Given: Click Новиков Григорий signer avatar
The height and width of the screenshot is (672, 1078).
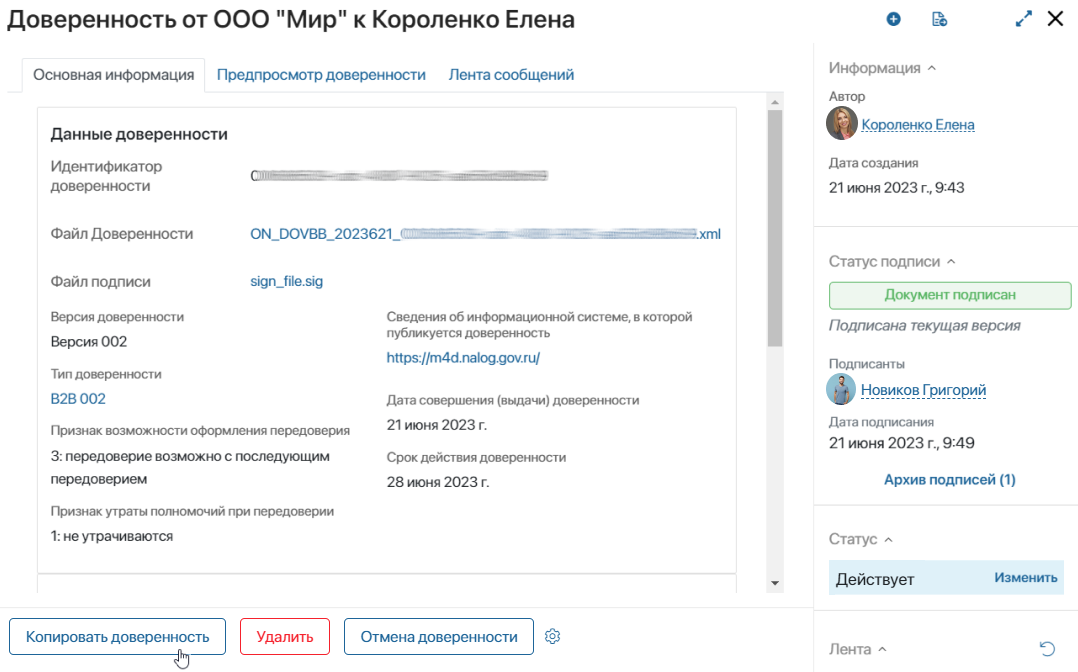Looking at the screenshot, I should tap(841, 389).
